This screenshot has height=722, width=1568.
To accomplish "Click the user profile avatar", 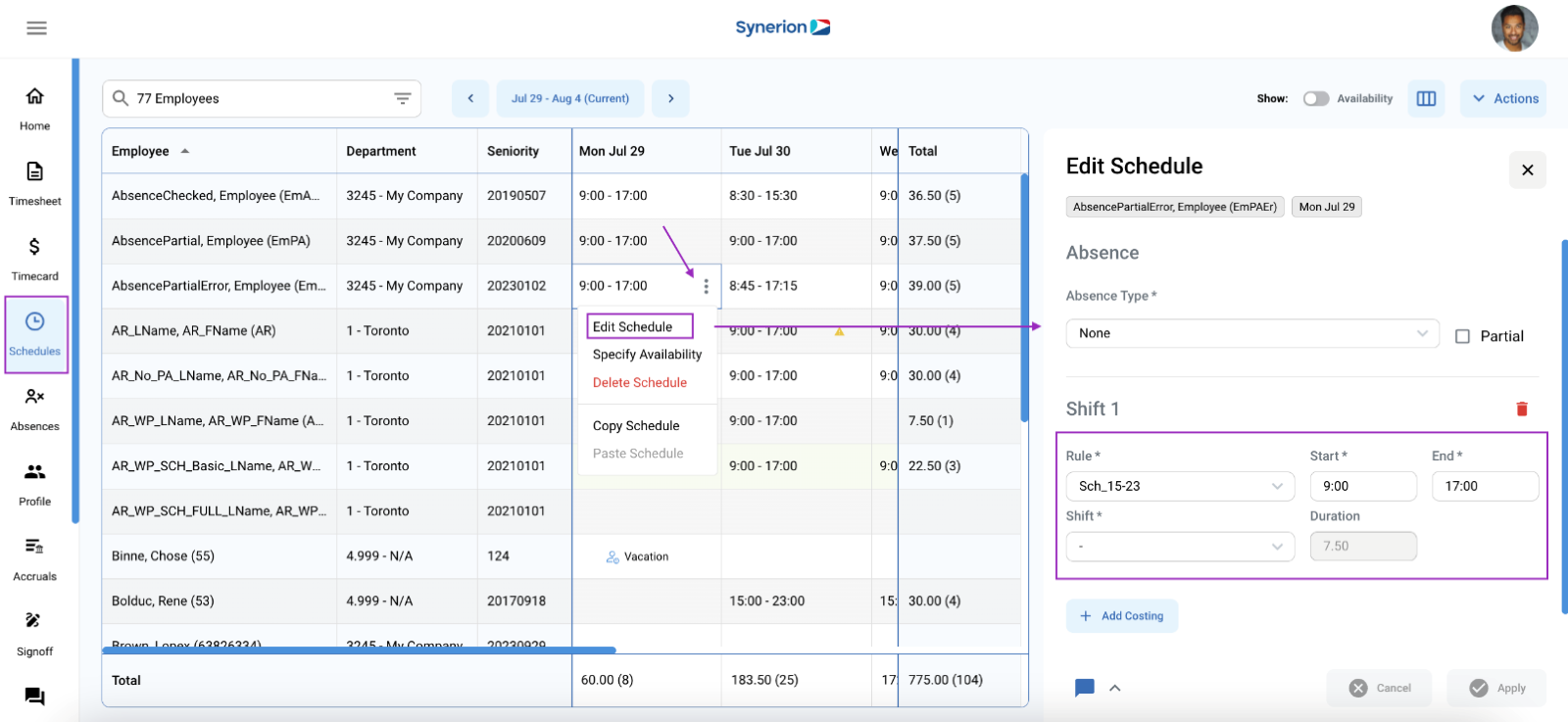I will [x=1514, y=28].
